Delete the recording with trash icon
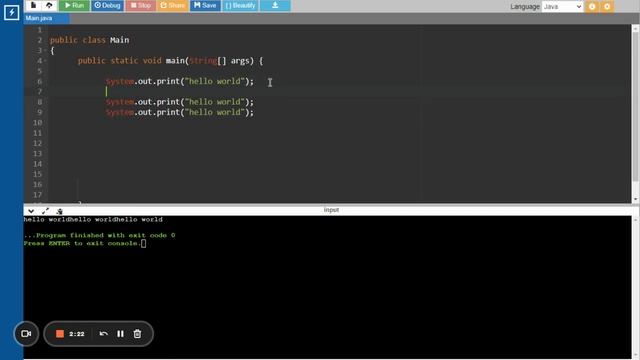The image size is (640, 360). click(x=137, y=334)
